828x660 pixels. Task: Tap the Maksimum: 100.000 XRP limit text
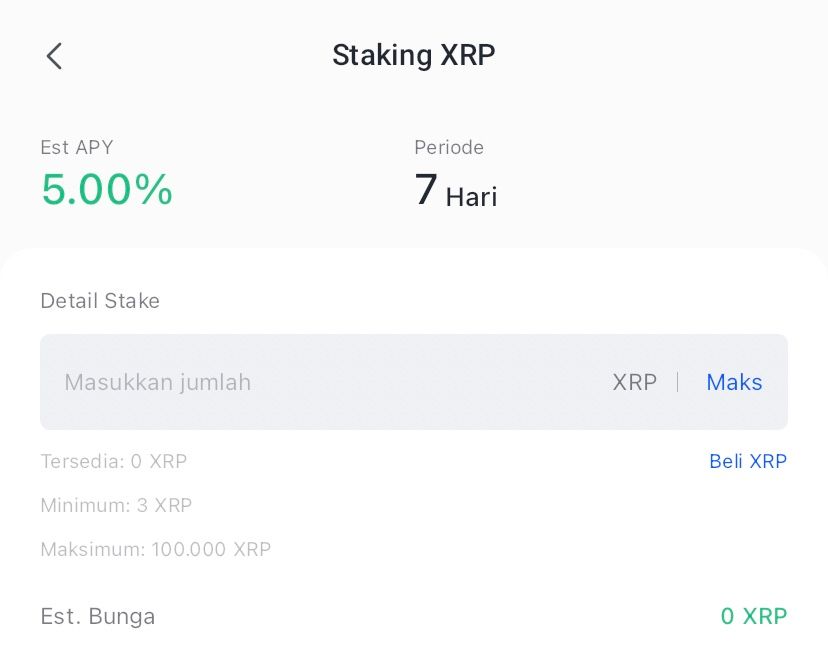[x=155, y=549]
